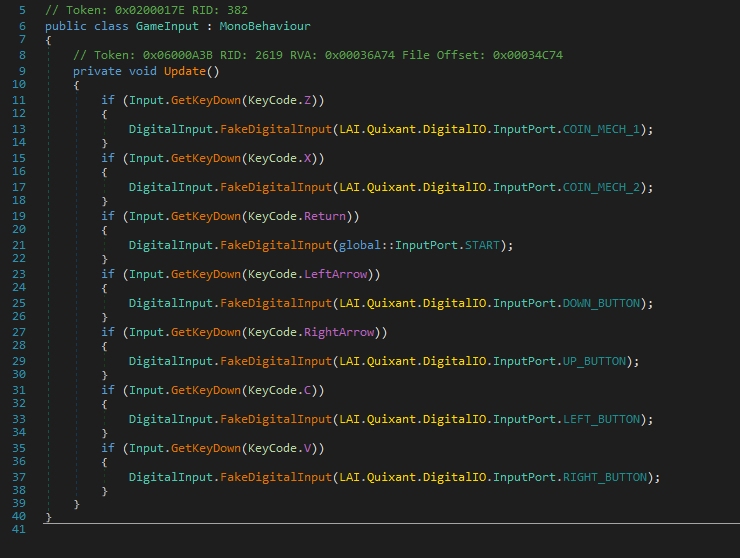Click the 'if' keyword on line 35

point(108,448)
